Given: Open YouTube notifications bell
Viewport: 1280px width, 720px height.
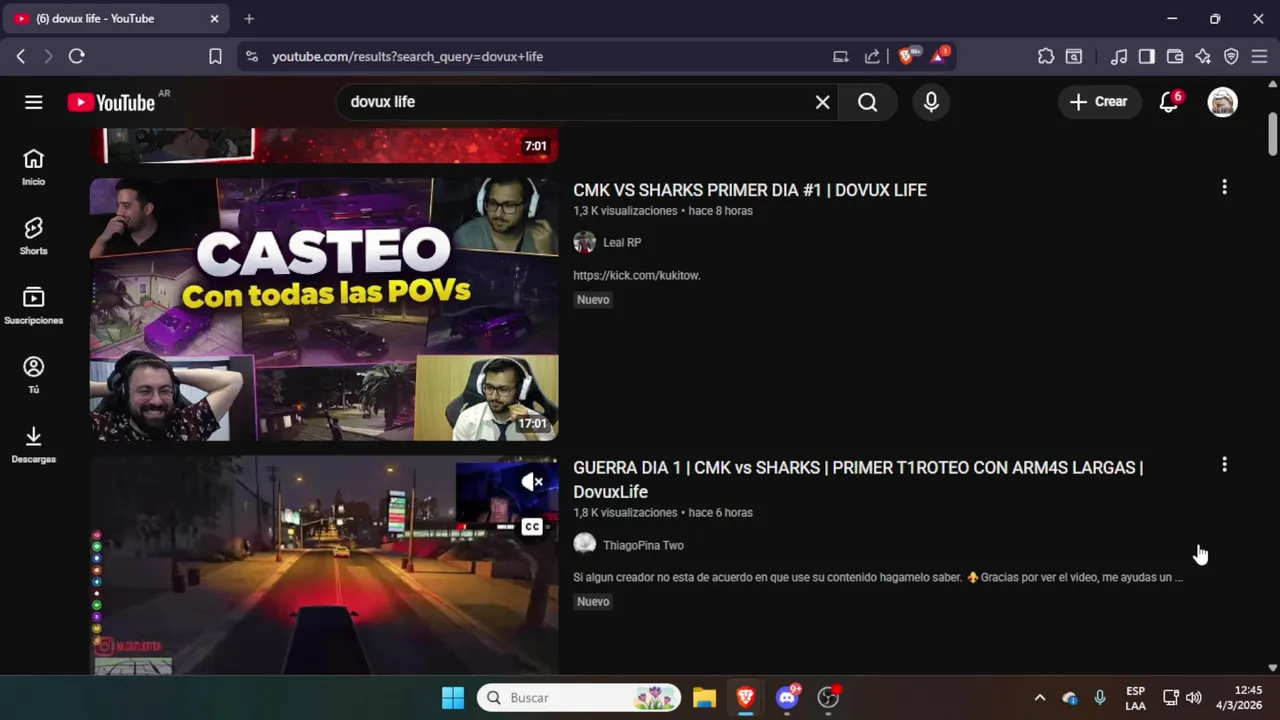Looking at the screenshot, I should click(x=1168, y=102).
